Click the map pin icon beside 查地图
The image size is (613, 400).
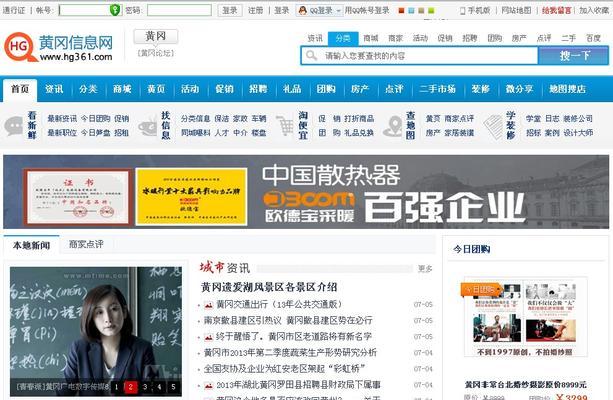pyautogui.click(x=392, y=126)
